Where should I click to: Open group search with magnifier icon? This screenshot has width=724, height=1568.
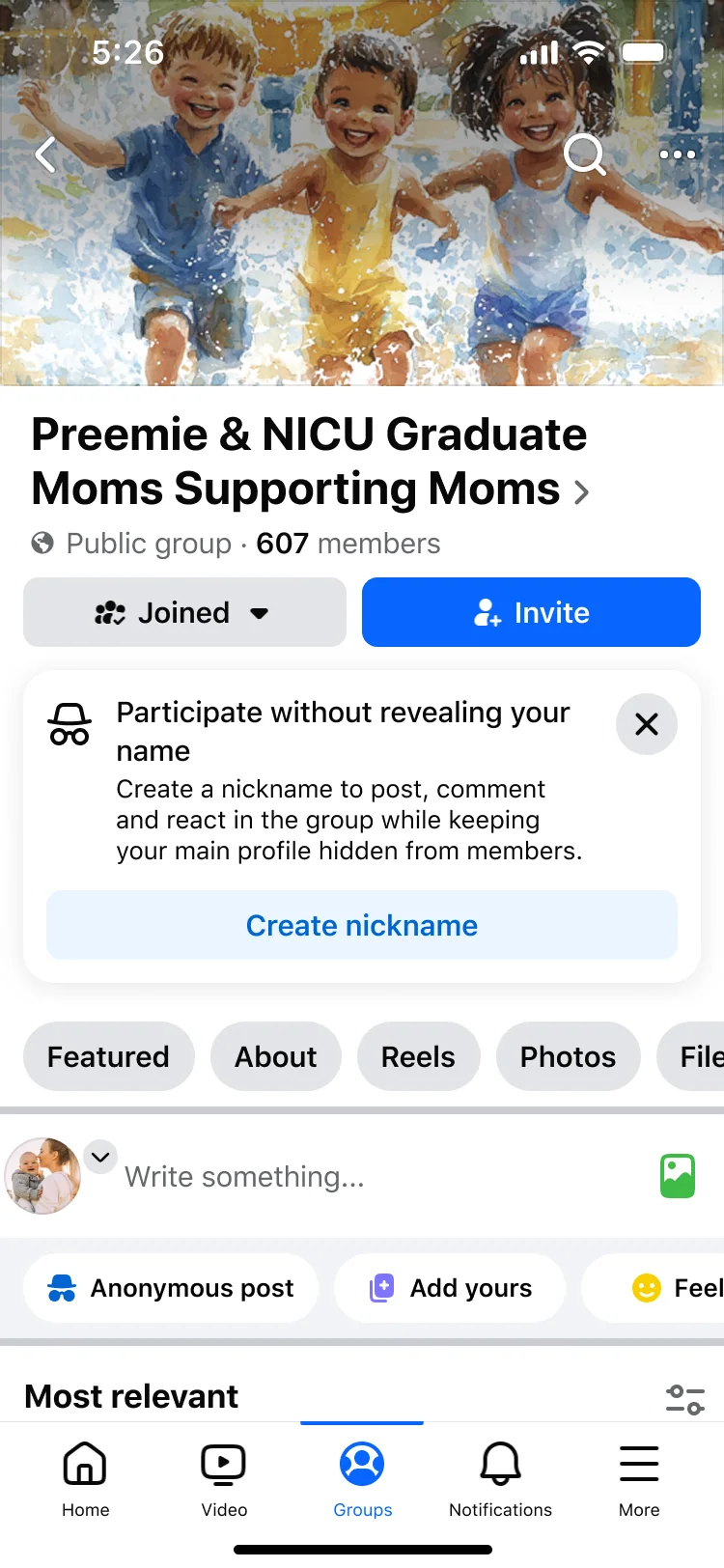click(585, 154)
